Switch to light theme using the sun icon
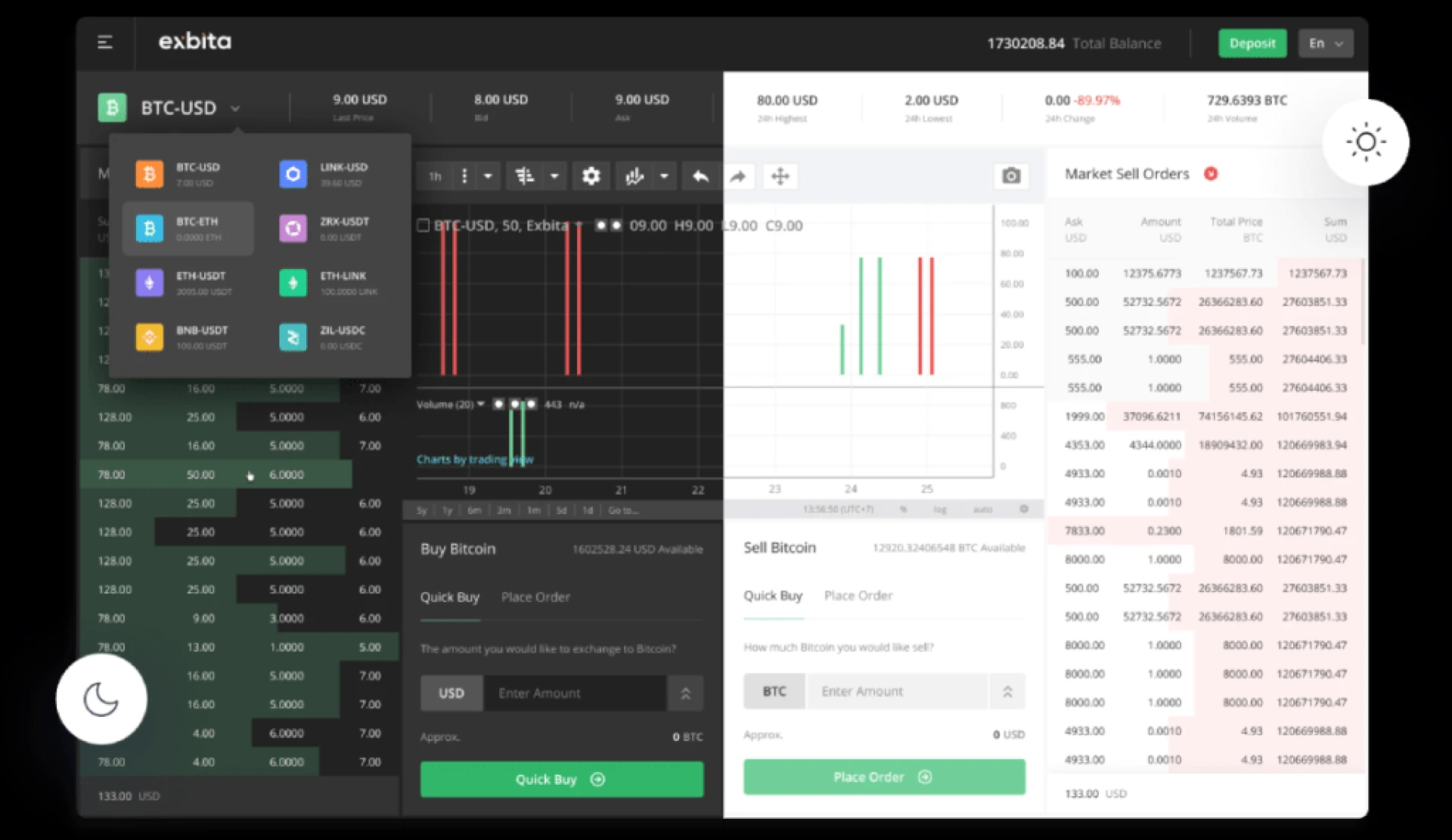 pos(1366,142)
